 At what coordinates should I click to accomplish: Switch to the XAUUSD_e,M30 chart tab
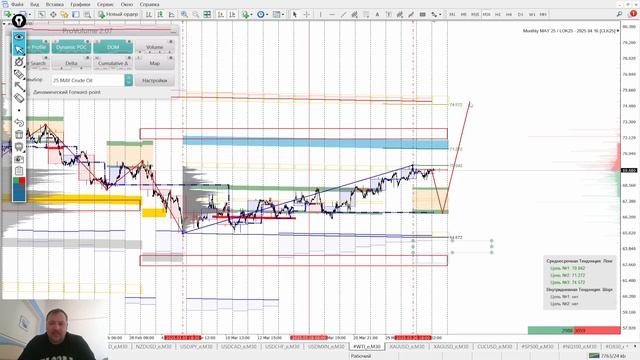pos(407,347)
